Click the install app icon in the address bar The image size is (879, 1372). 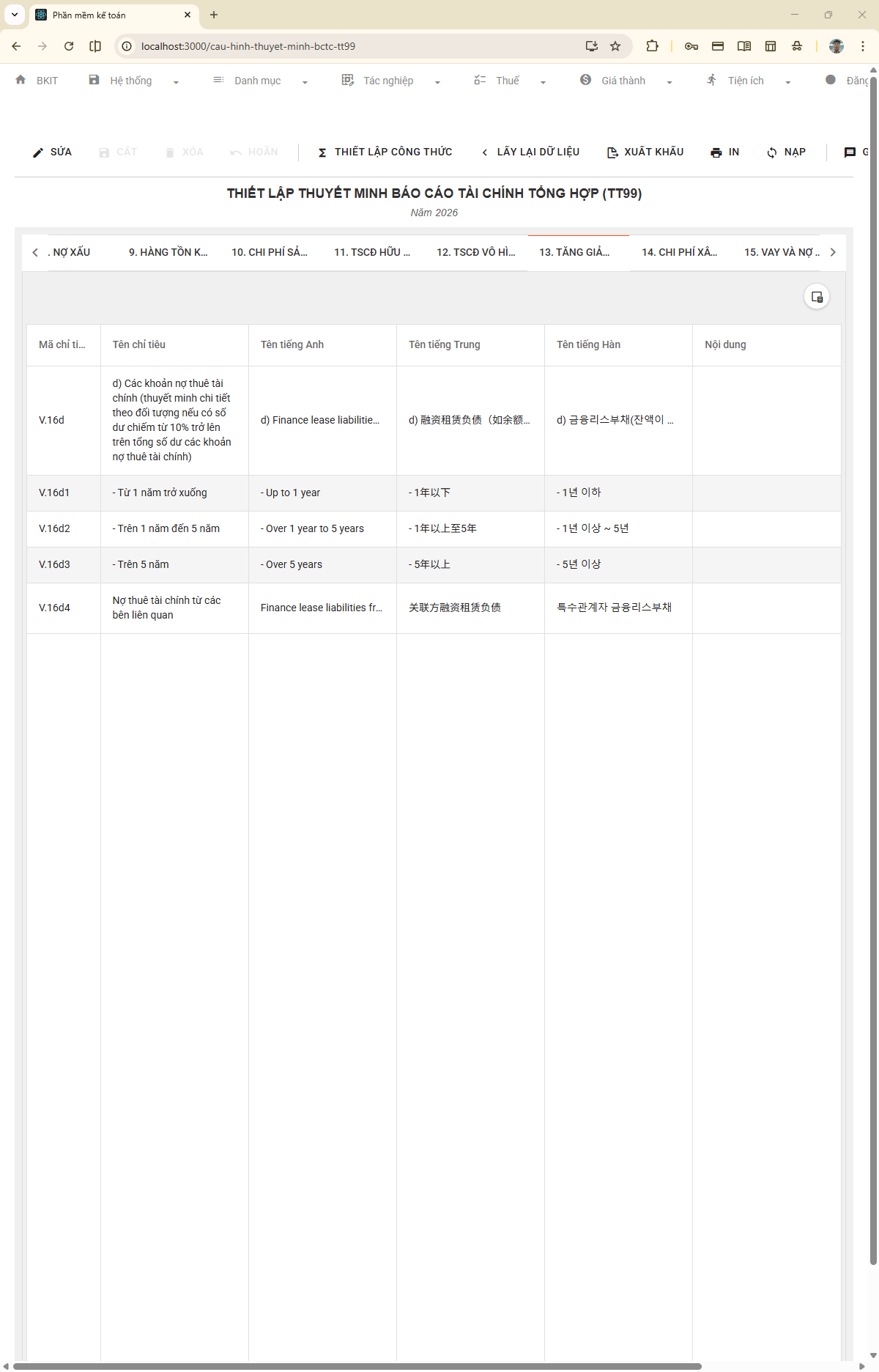click(592, 46)
